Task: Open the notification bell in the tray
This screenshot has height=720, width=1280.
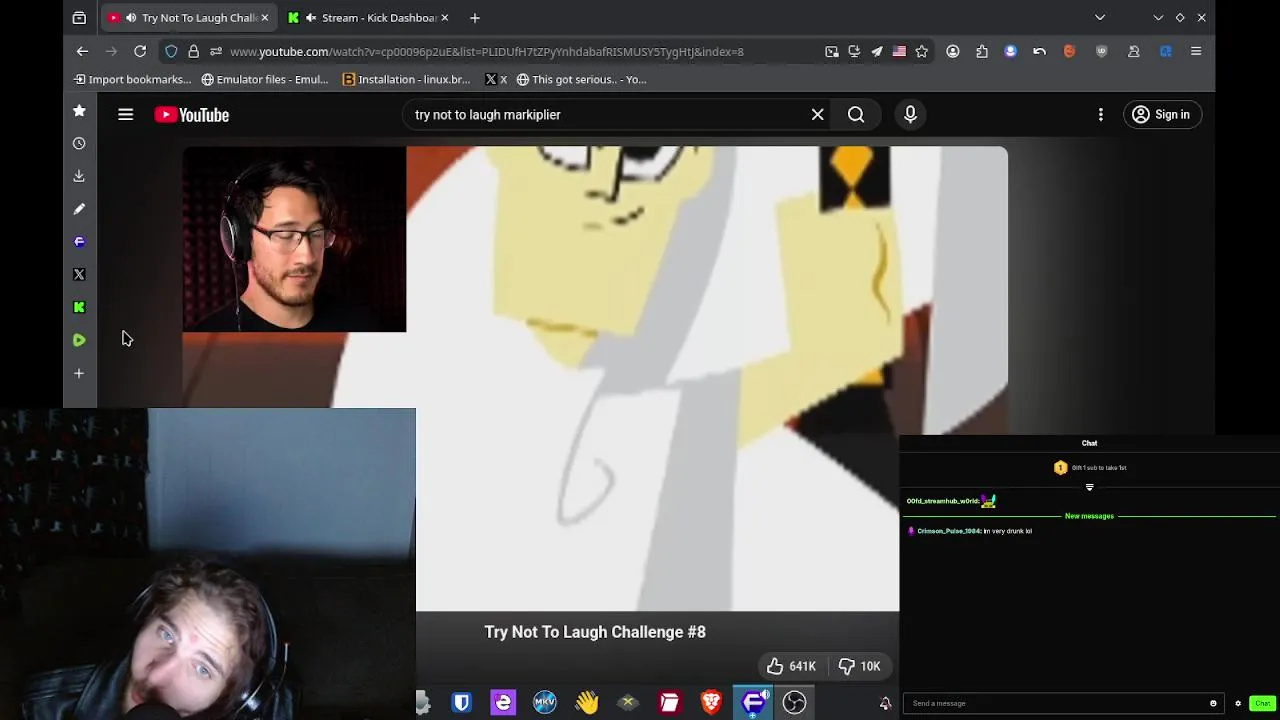Action: pos(885,703)
